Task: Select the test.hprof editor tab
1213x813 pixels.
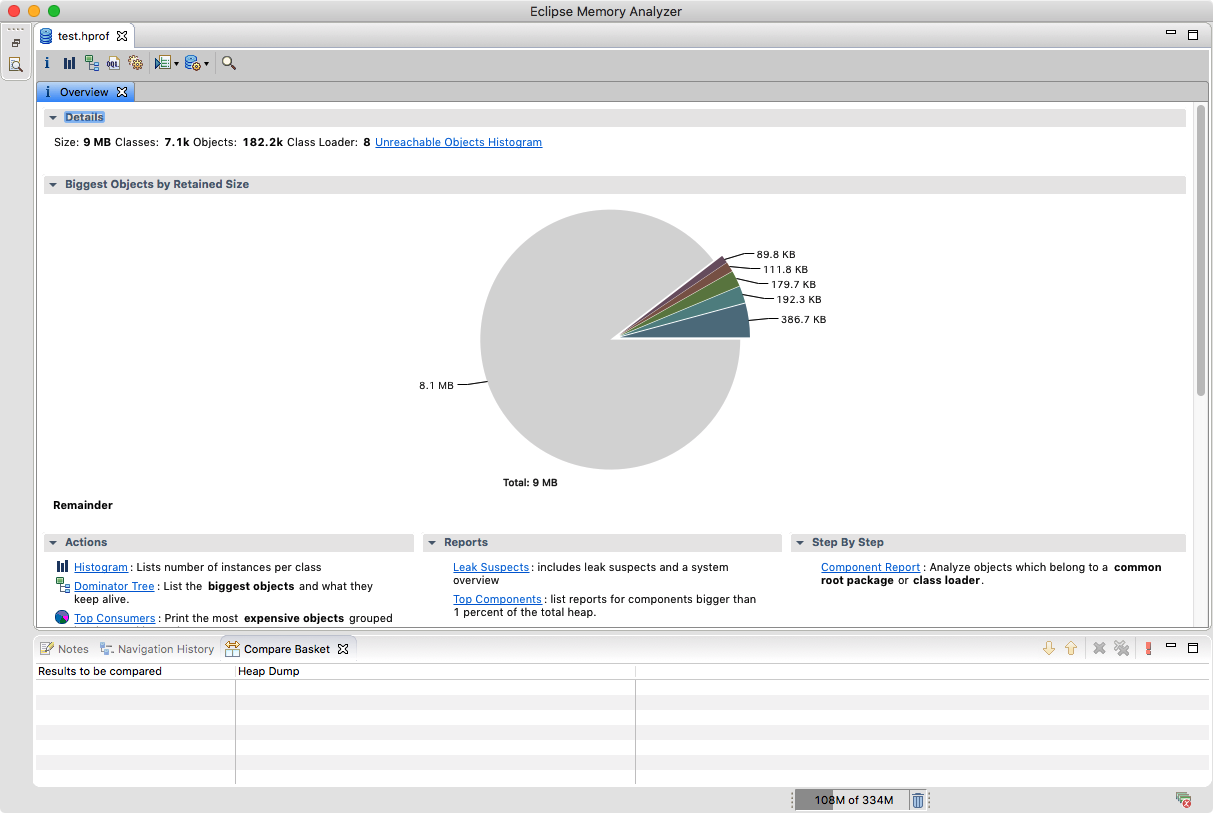Action: point(83,36)
